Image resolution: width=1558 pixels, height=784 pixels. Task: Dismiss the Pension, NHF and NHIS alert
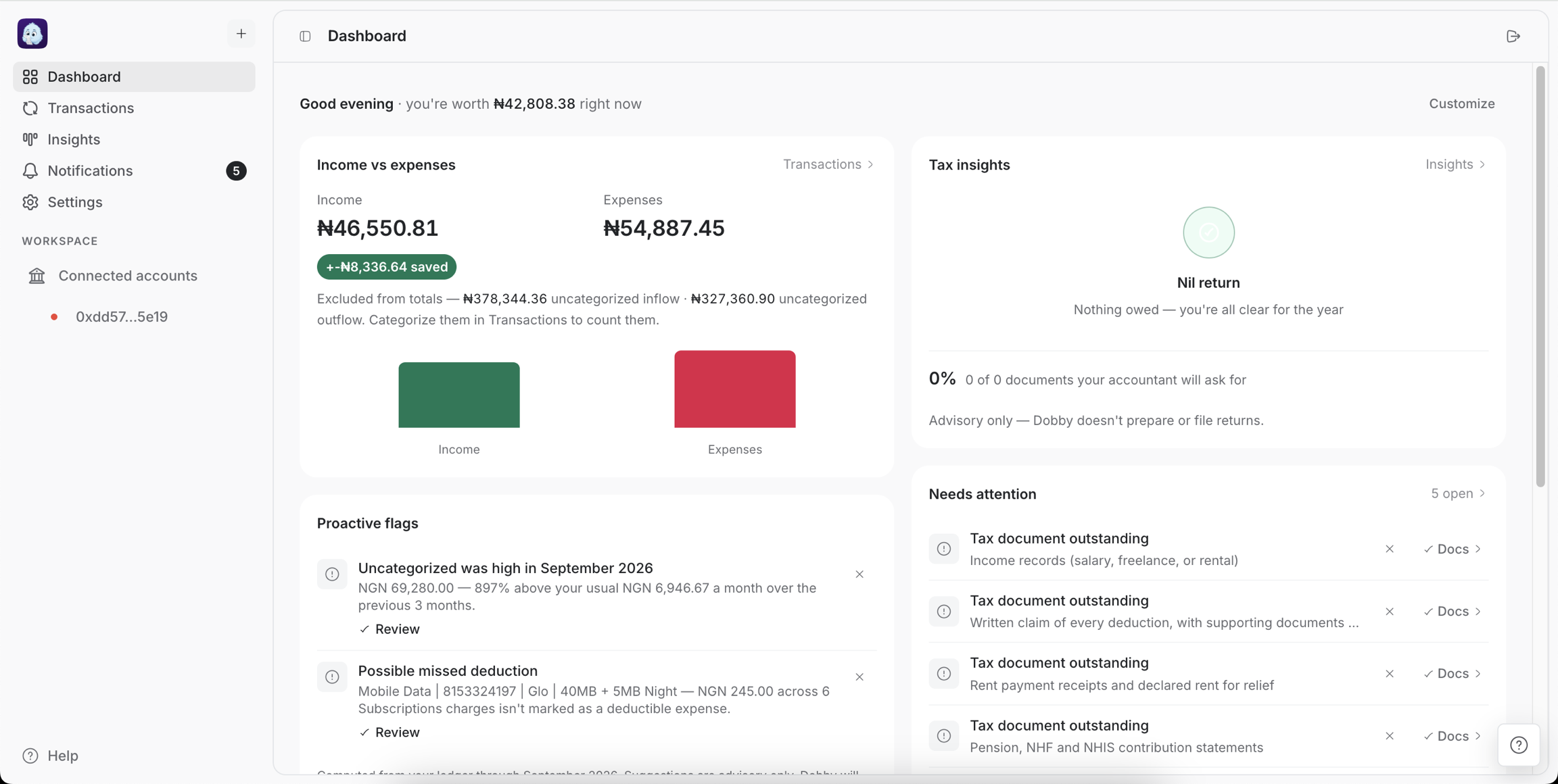[1390, 736]
